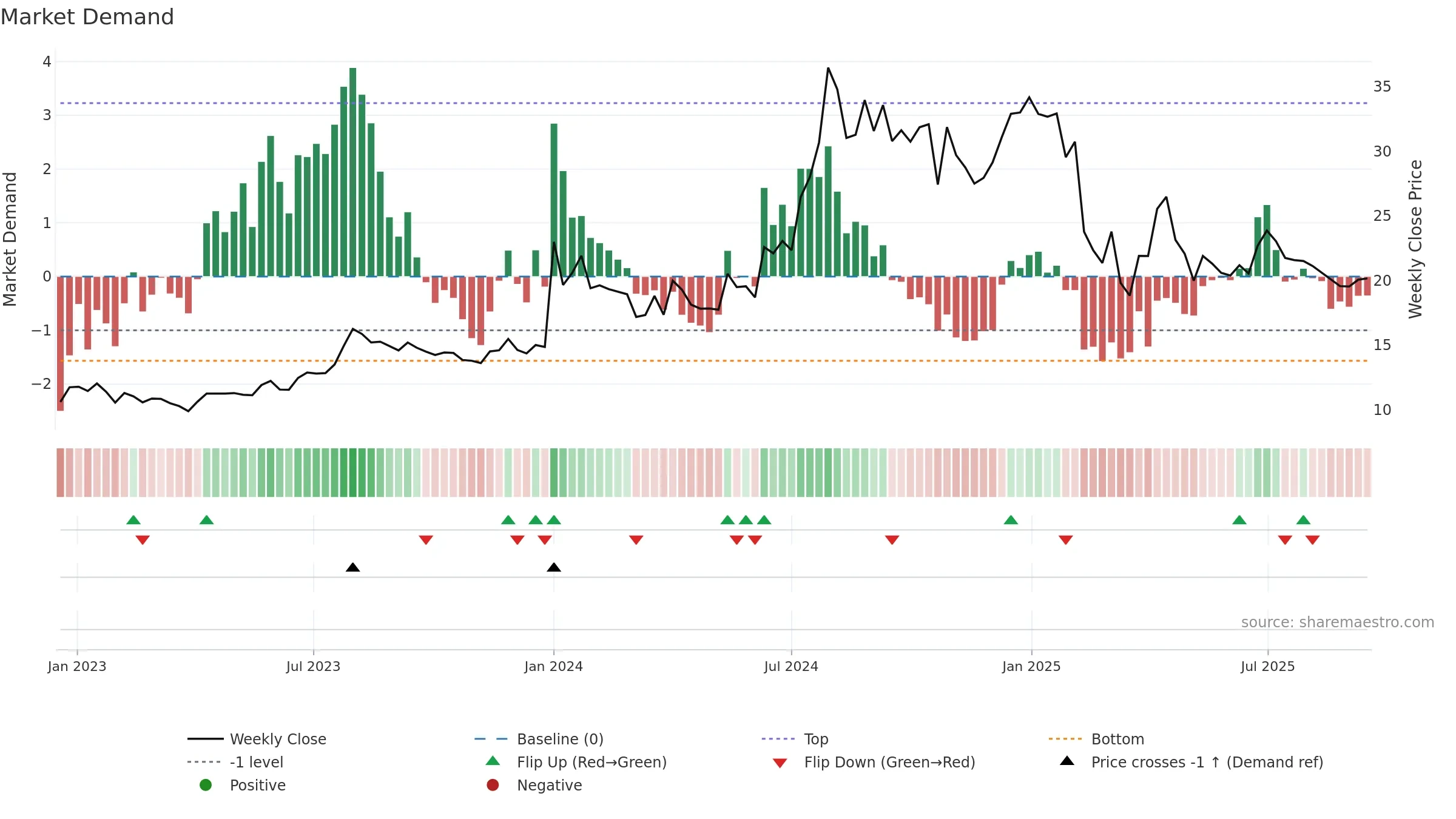Click the gray dotted -1 level line

(713, 331)
